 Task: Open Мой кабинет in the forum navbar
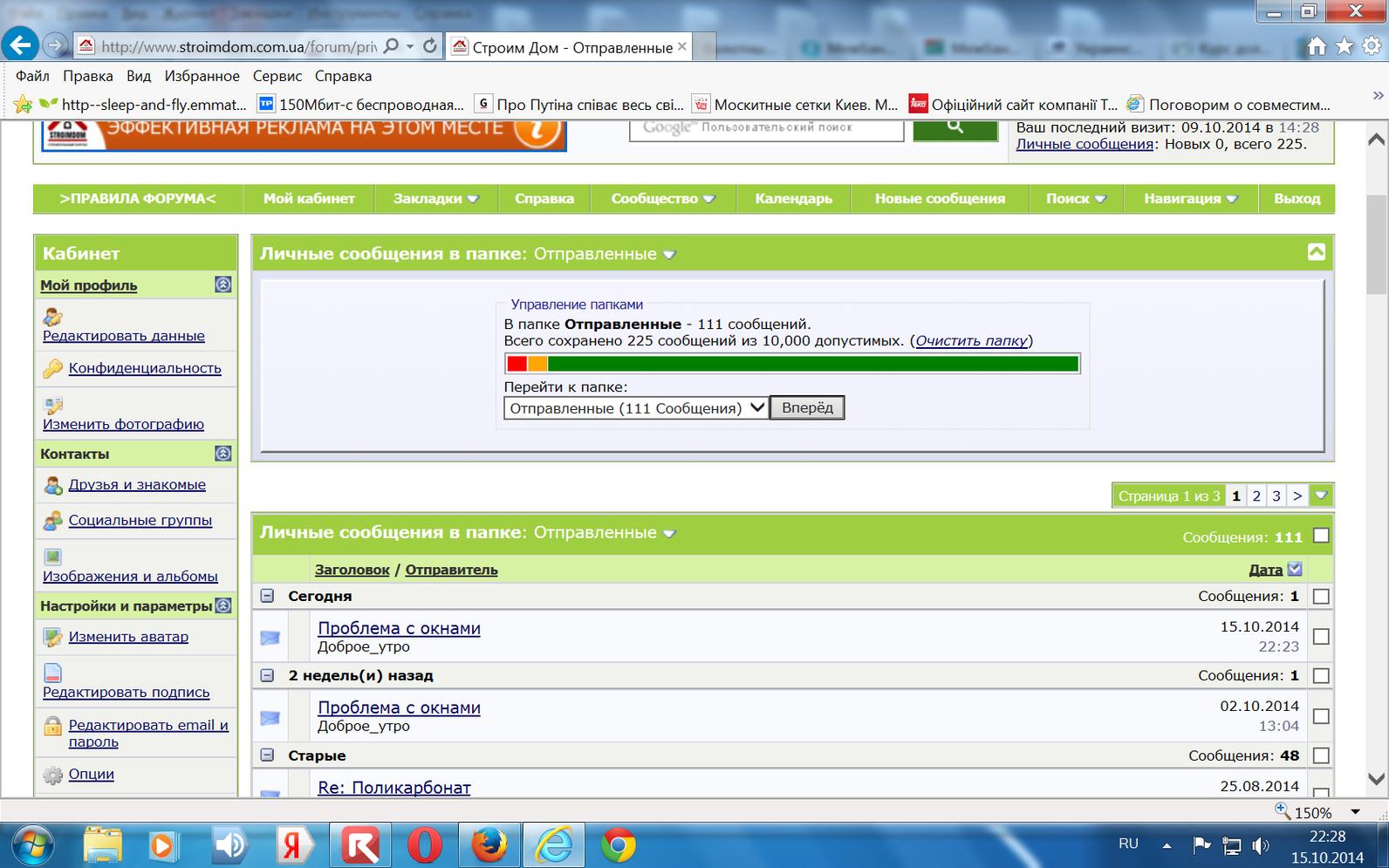309,198
